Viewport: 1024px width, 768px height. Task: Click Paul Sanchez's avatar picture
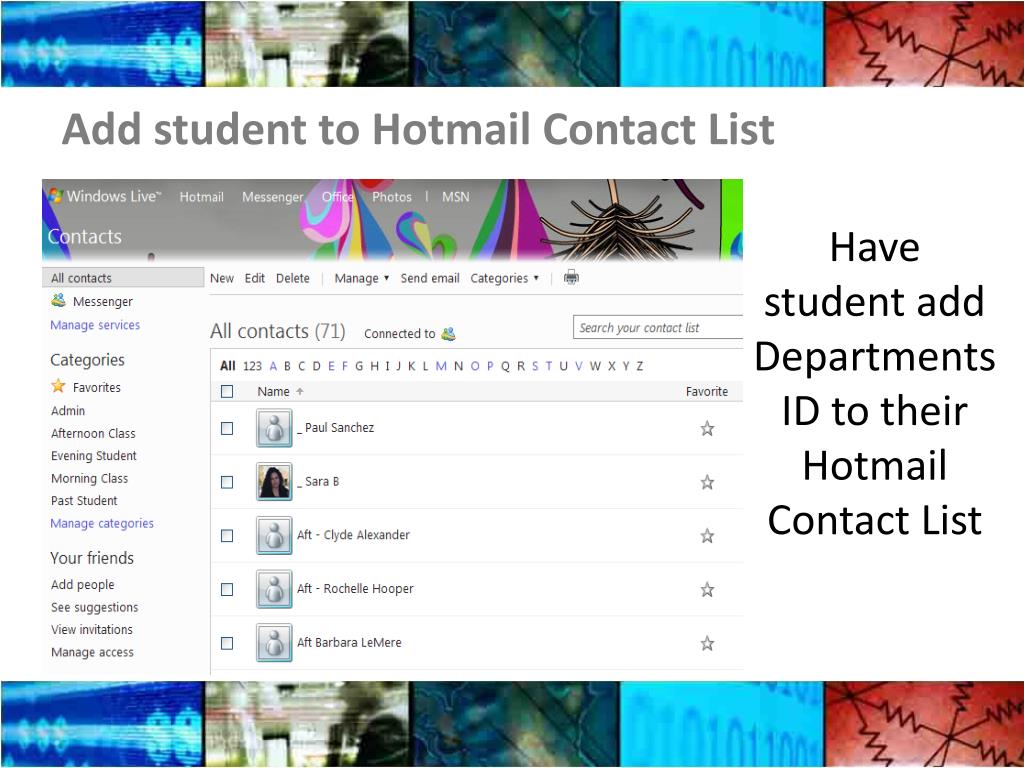coord(274,428)
